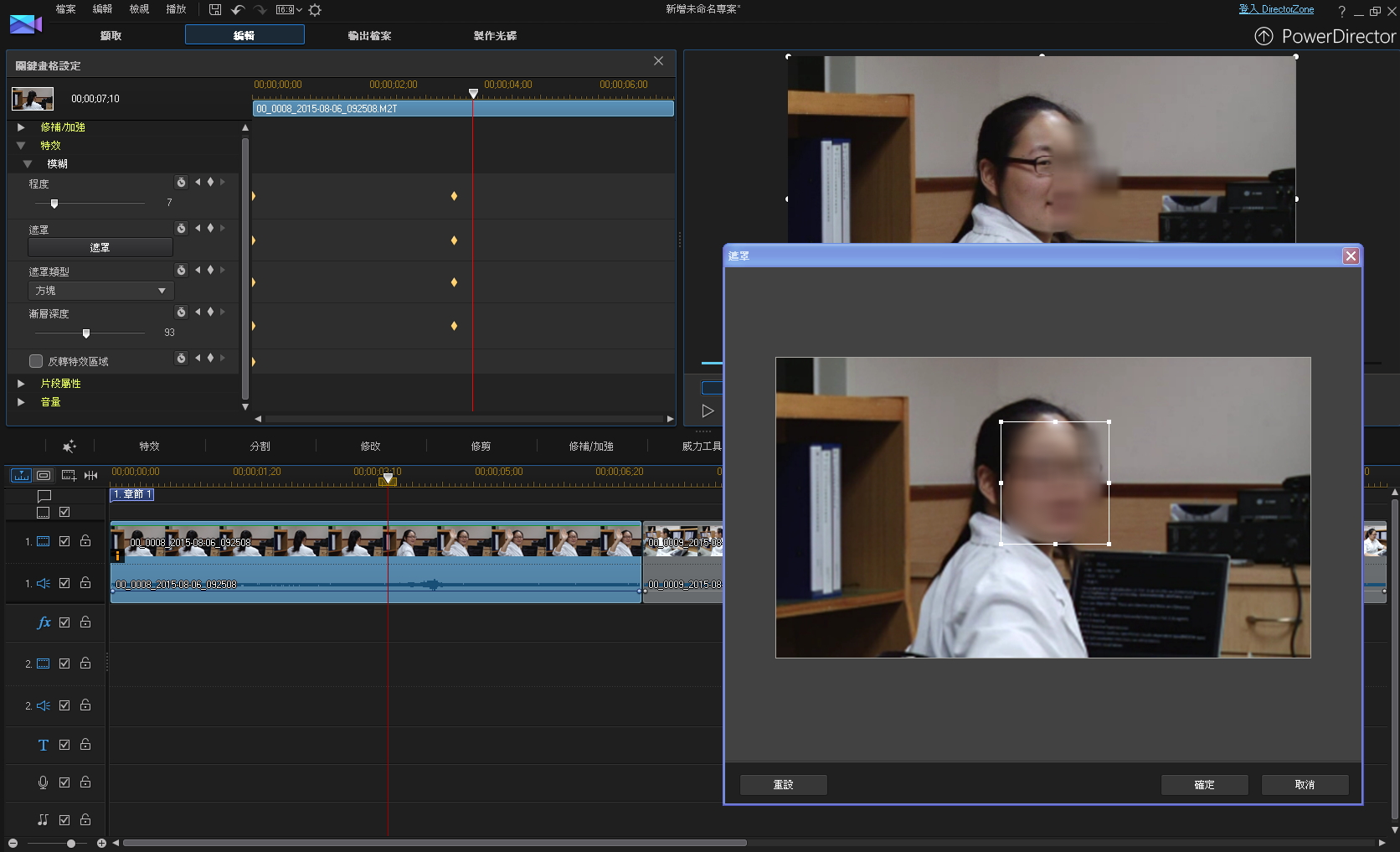The image size is (1400, 852).
Task: Enable the 反轉特效區域 checkbox
Action: pyautogui.click(x=36, y=361)
